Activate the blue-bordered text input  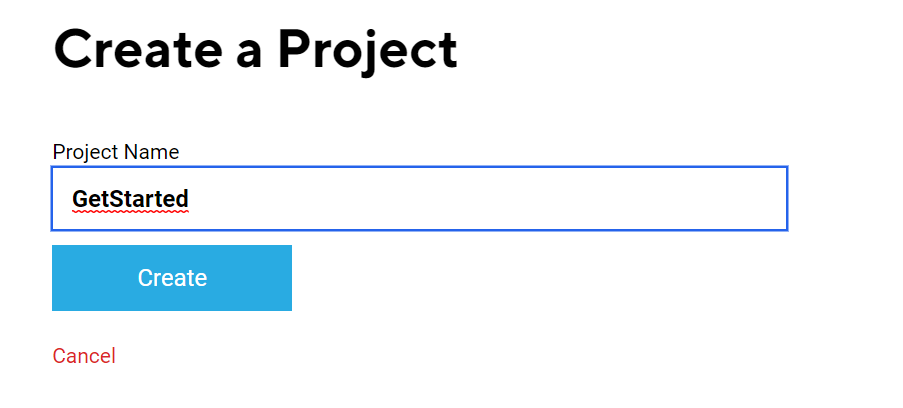[419, 199]
